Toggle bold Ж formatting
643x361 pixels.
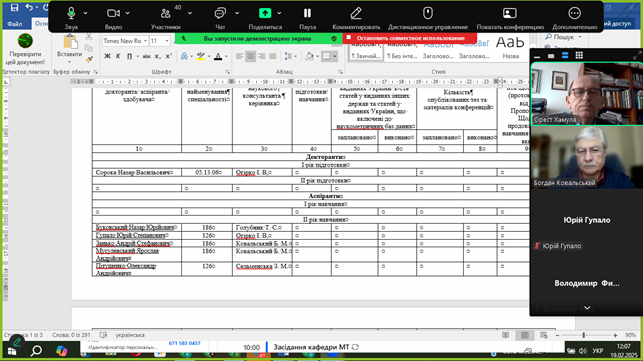(107, 56)
